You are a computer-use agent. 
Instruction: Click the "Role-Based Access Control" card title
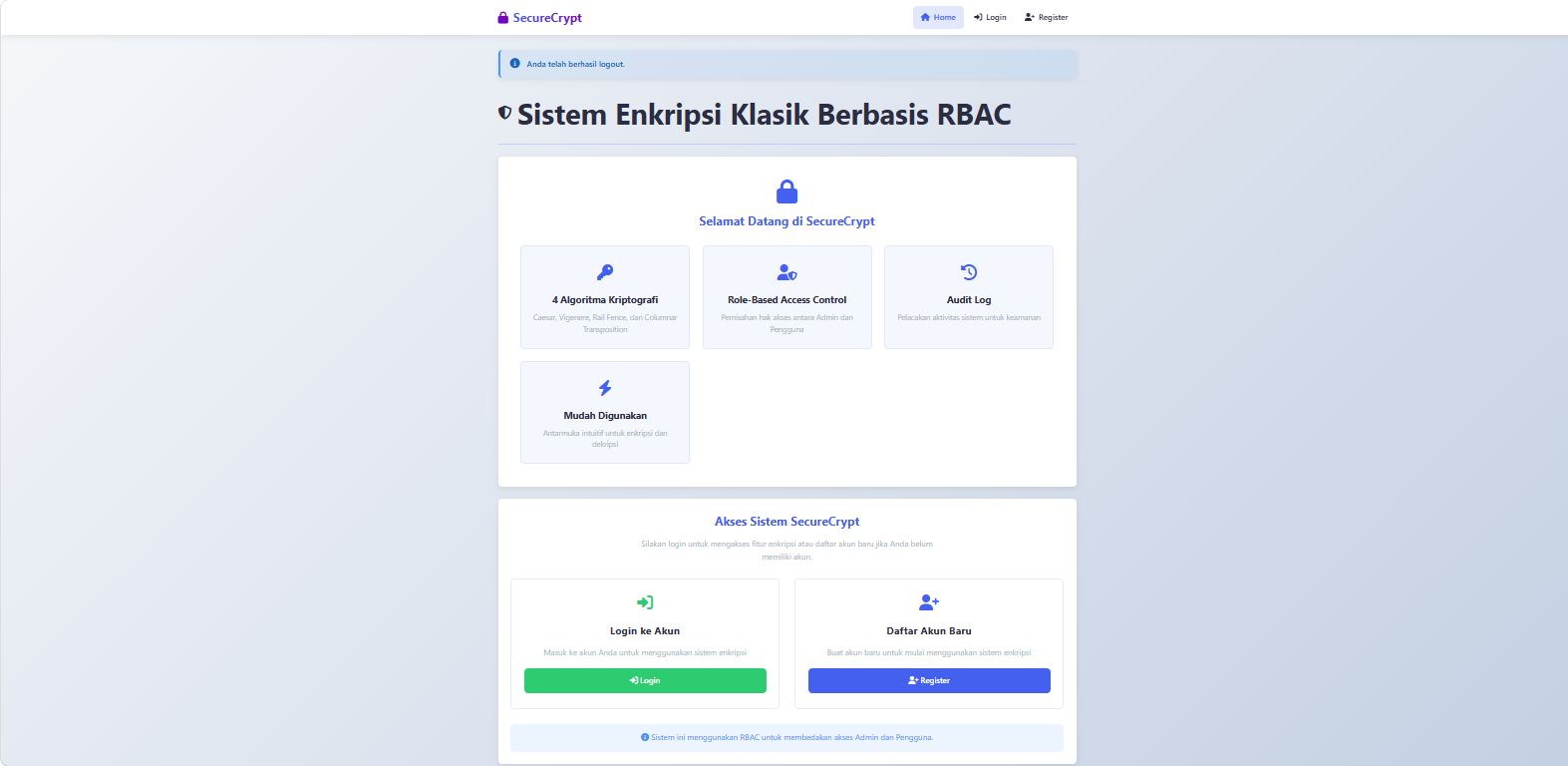pos(787,300)
